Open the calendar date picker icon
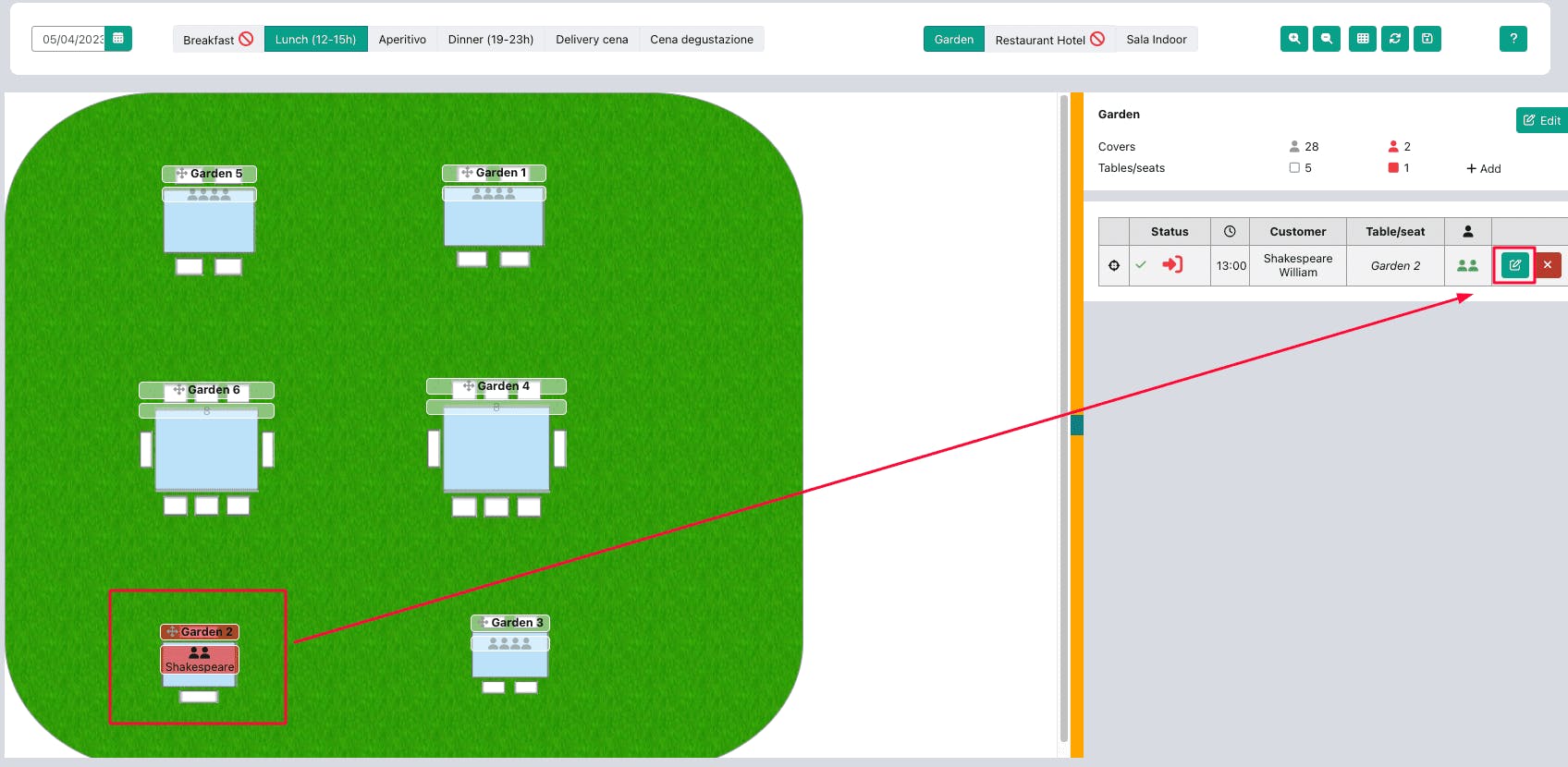 pyautogui.click(x=118, y=39)
